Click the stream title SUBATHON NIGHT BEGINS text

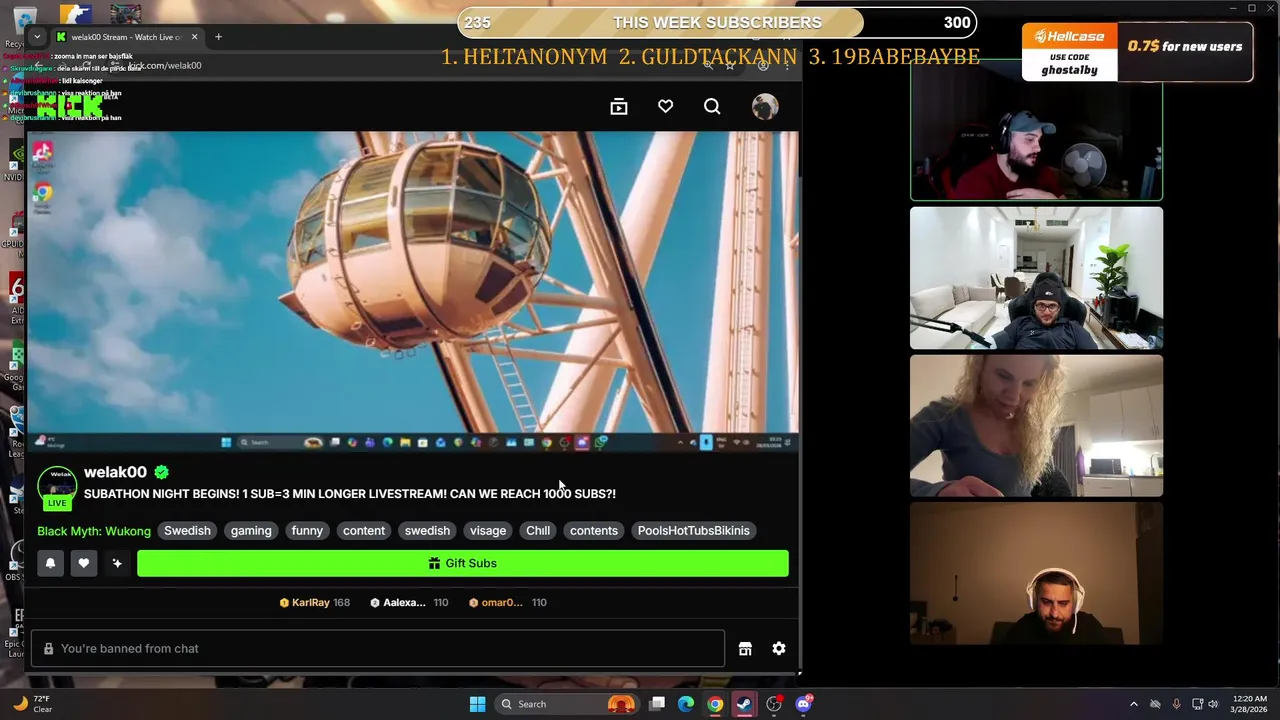tap(350, 494)
